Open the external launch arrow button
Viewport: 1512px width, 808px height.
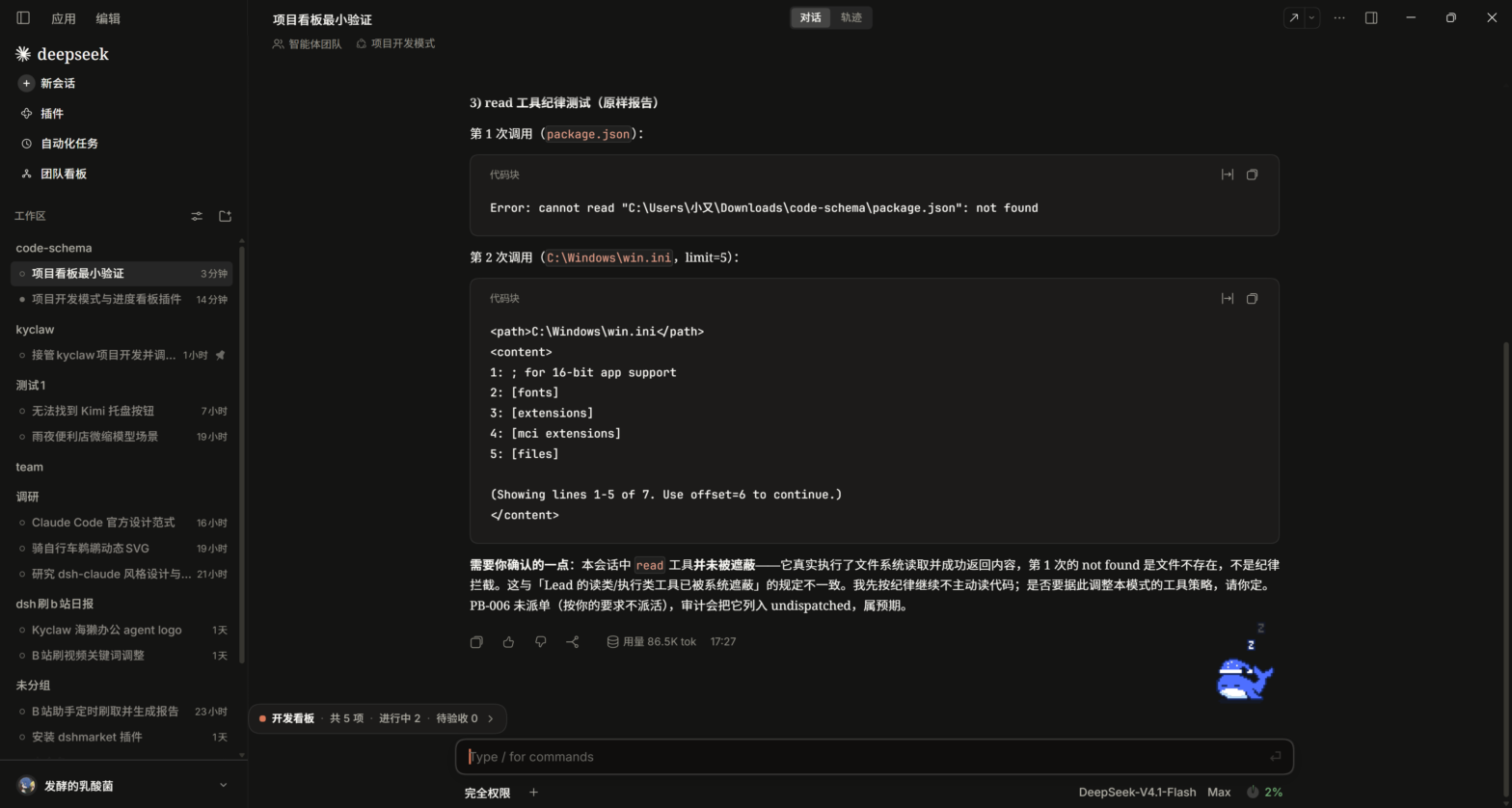point(1293,17)
